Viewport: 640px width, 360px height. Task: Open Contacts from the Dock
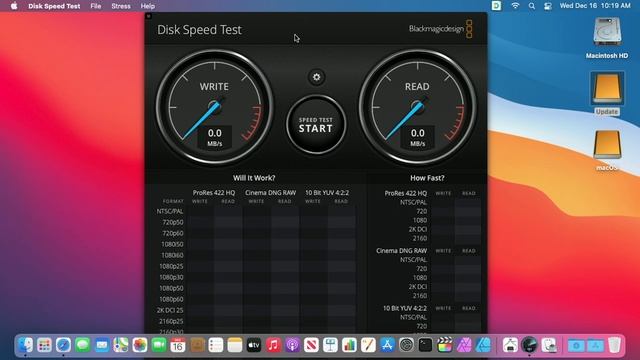(197, 345)
